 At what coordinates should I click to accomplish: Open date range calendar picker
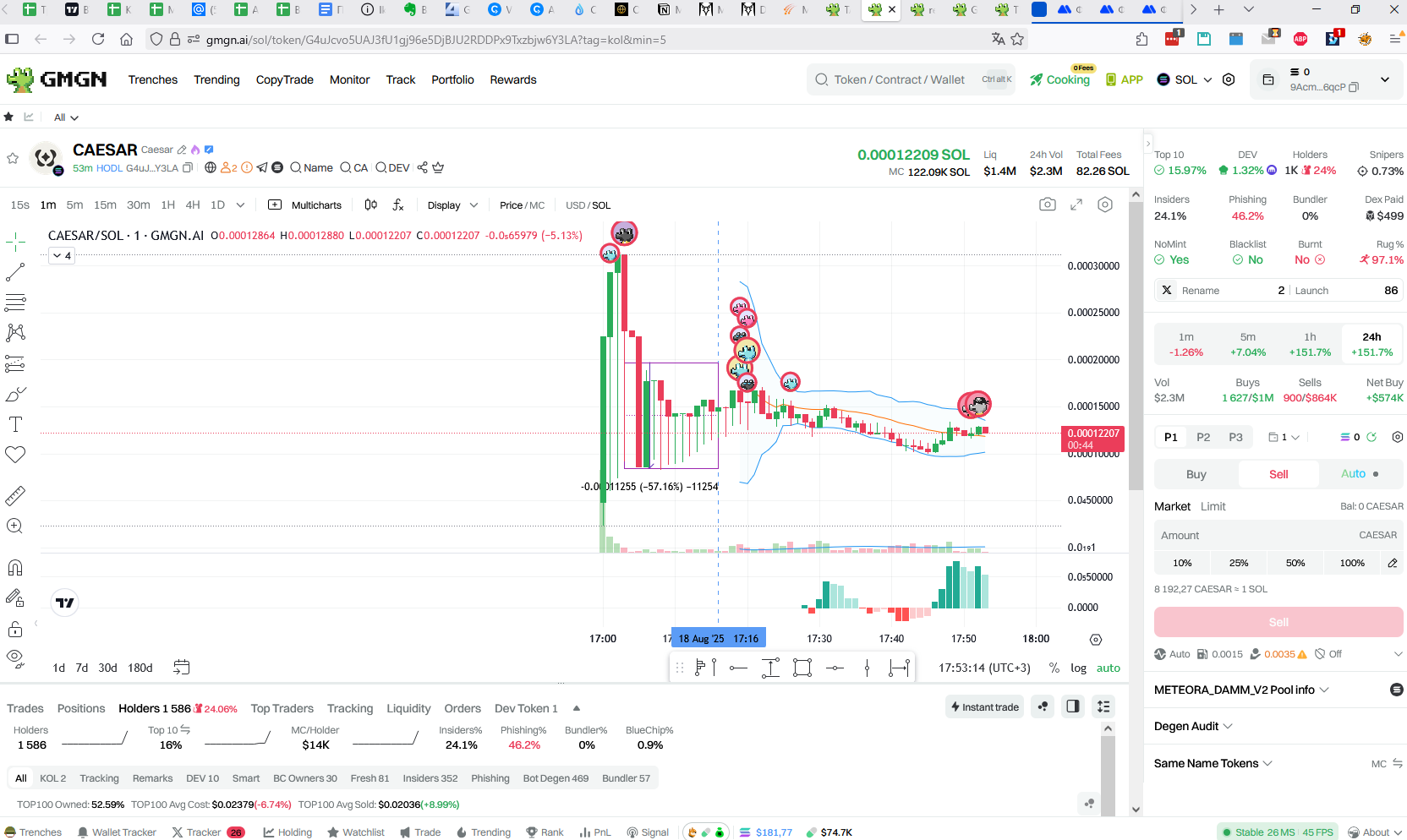pos(181,667)
